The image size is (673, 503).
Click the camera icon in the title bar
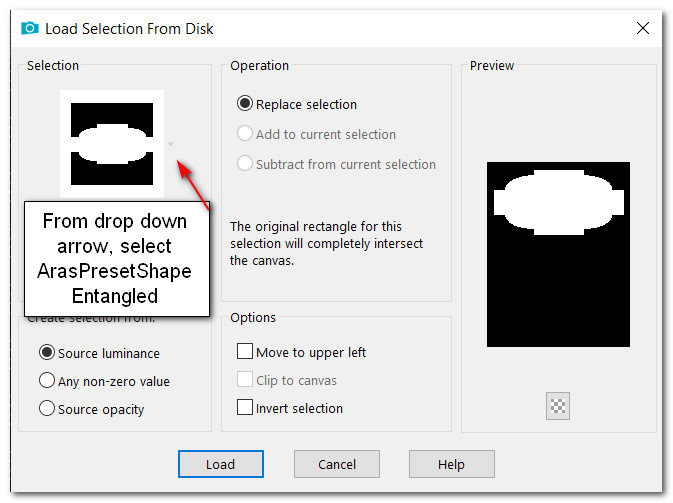pyautogui.click(x=28, y=29)
